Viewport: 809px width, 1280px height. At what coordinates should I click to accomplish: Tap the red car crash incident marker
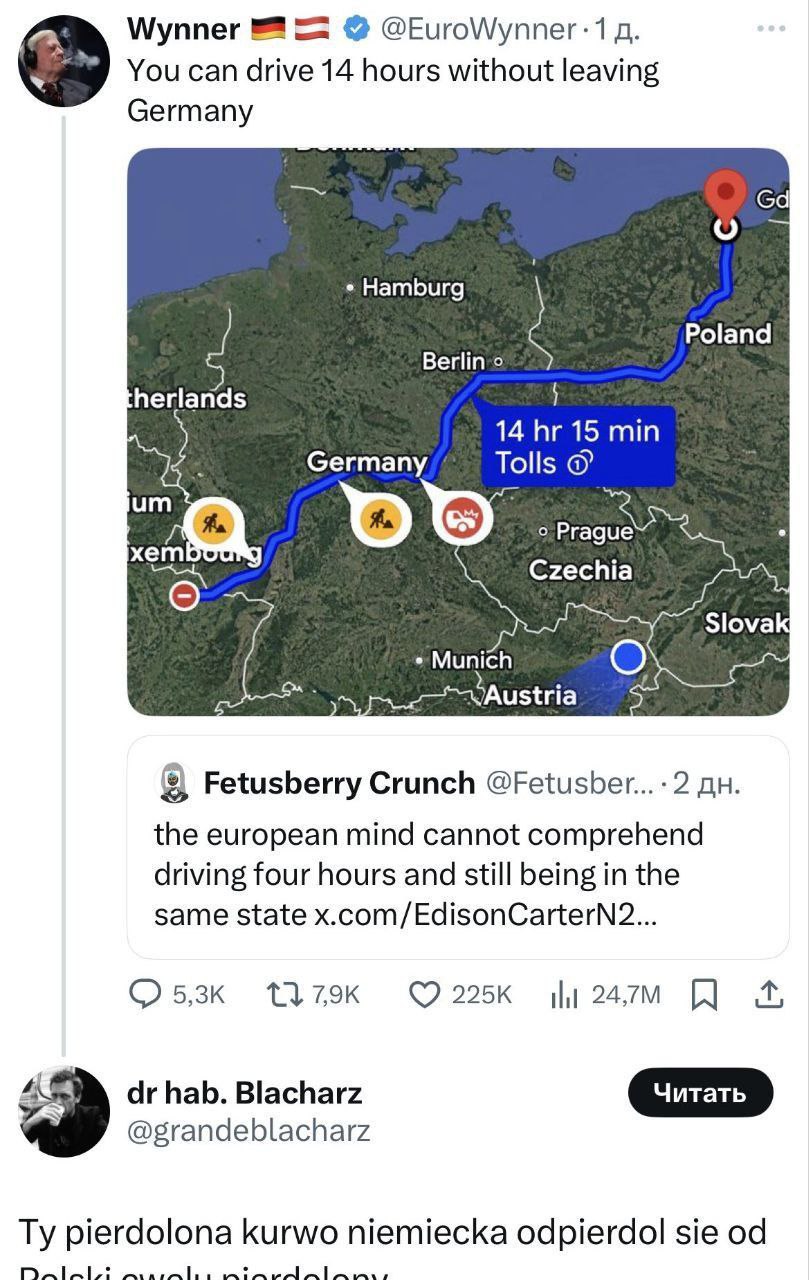pos(461,519)
